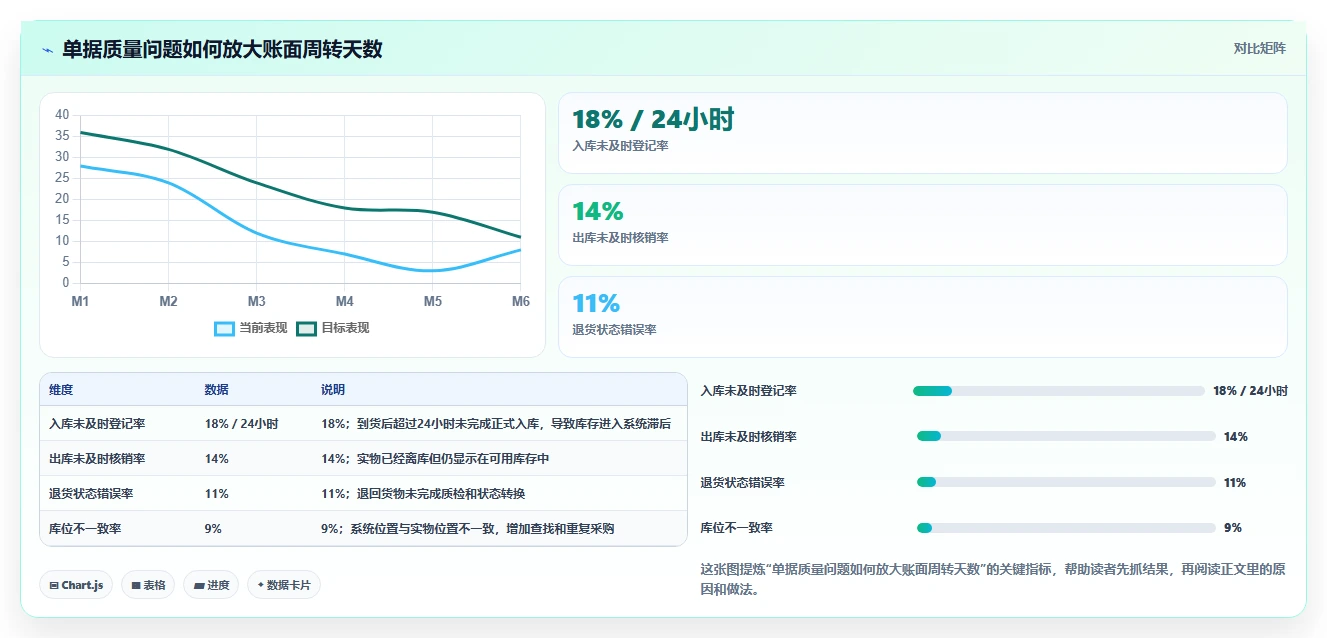Select the 进度 tag chip
This screenshot has height=638, width=1327.
(x=211, y=585)
